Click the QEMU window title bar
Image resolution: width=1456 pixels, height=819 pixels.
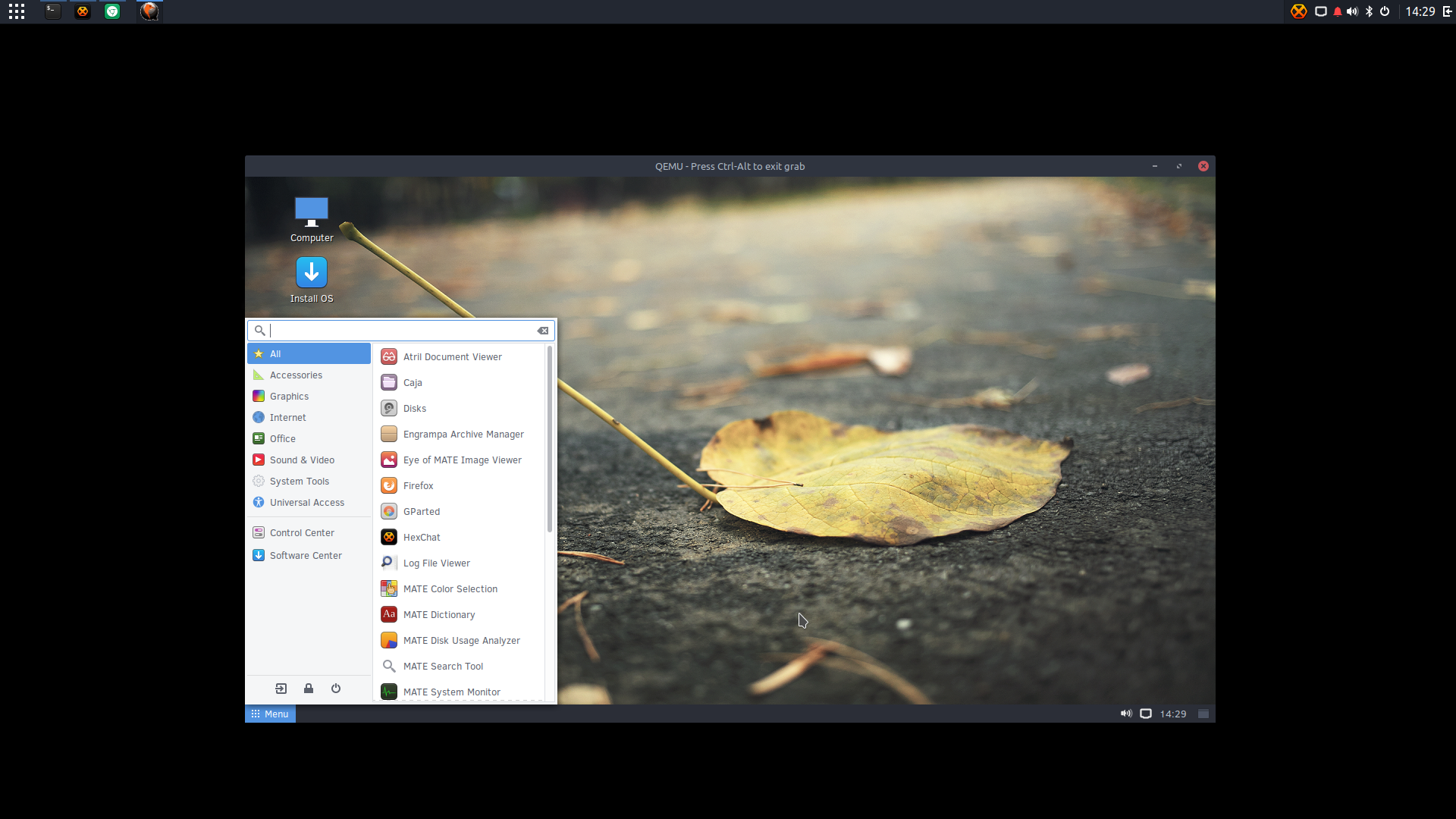pyautogui.click(x=730, y=166)
